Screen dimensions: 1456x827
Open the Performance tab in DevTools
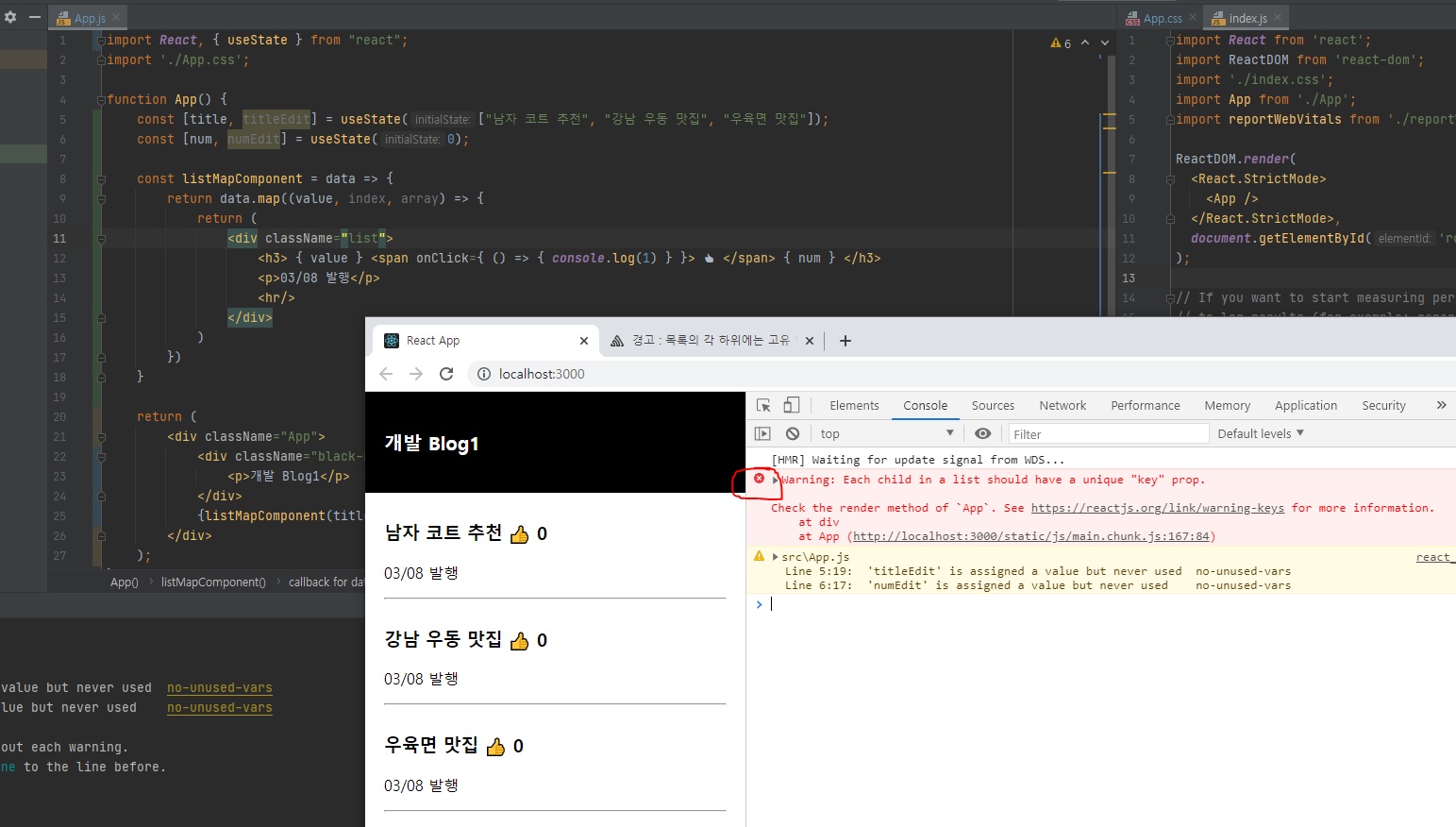pos(1145,405)
